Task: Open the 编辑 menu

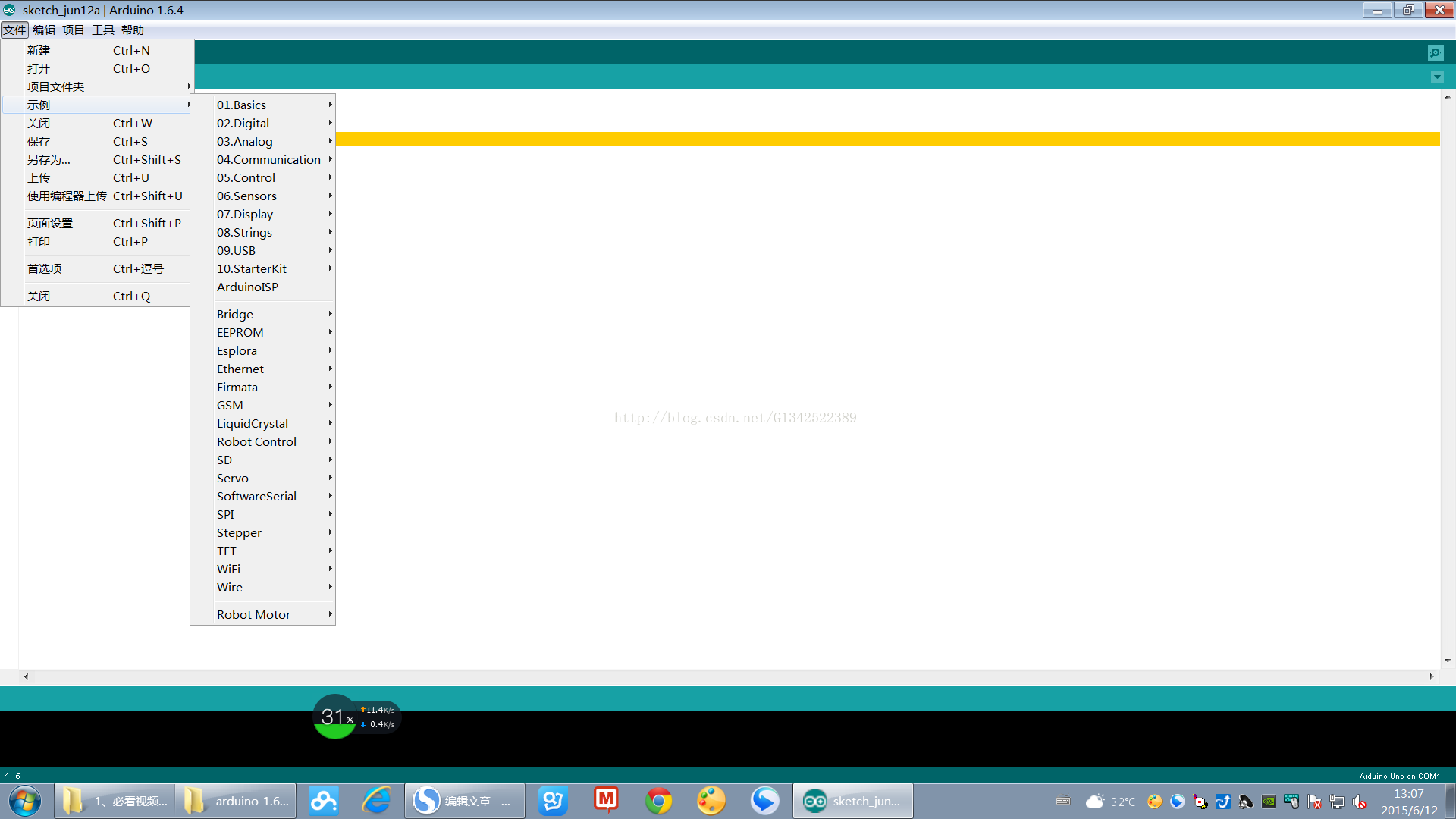Action: [44, 30]
